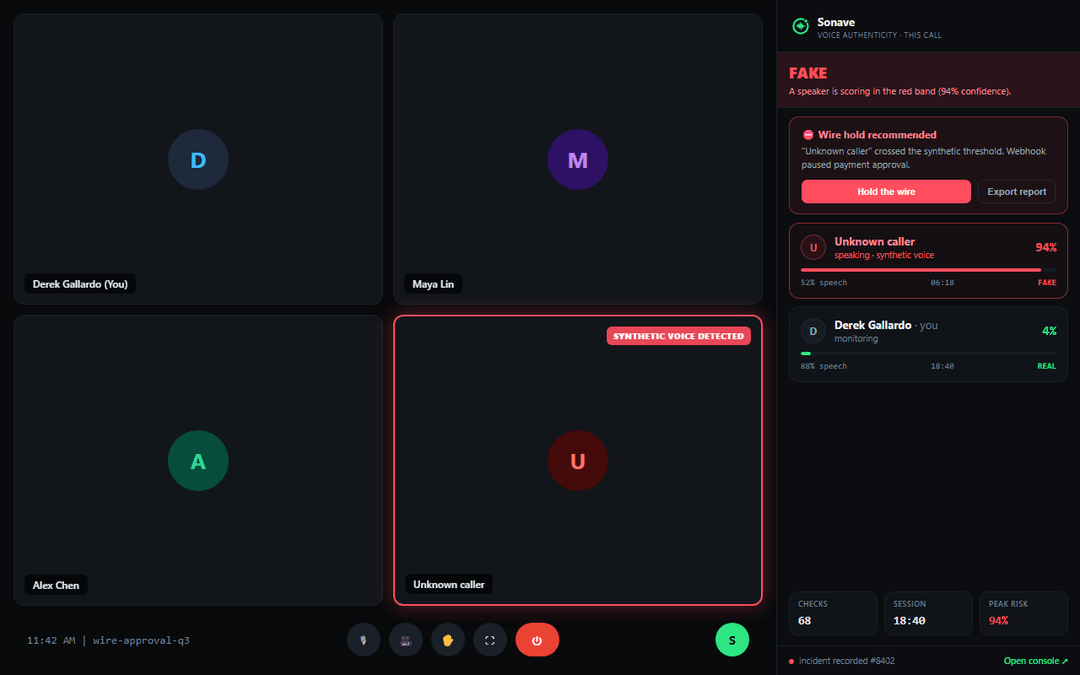Click the 4% score on Derek Gallardo card
Screen dimensions: 1080x675
[x=1049, y=331]
